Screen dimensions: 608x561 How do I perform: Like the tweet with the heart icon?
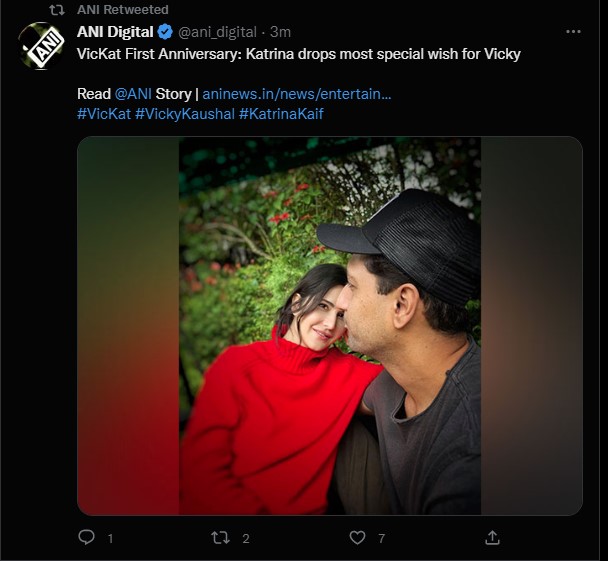point(357,538)
